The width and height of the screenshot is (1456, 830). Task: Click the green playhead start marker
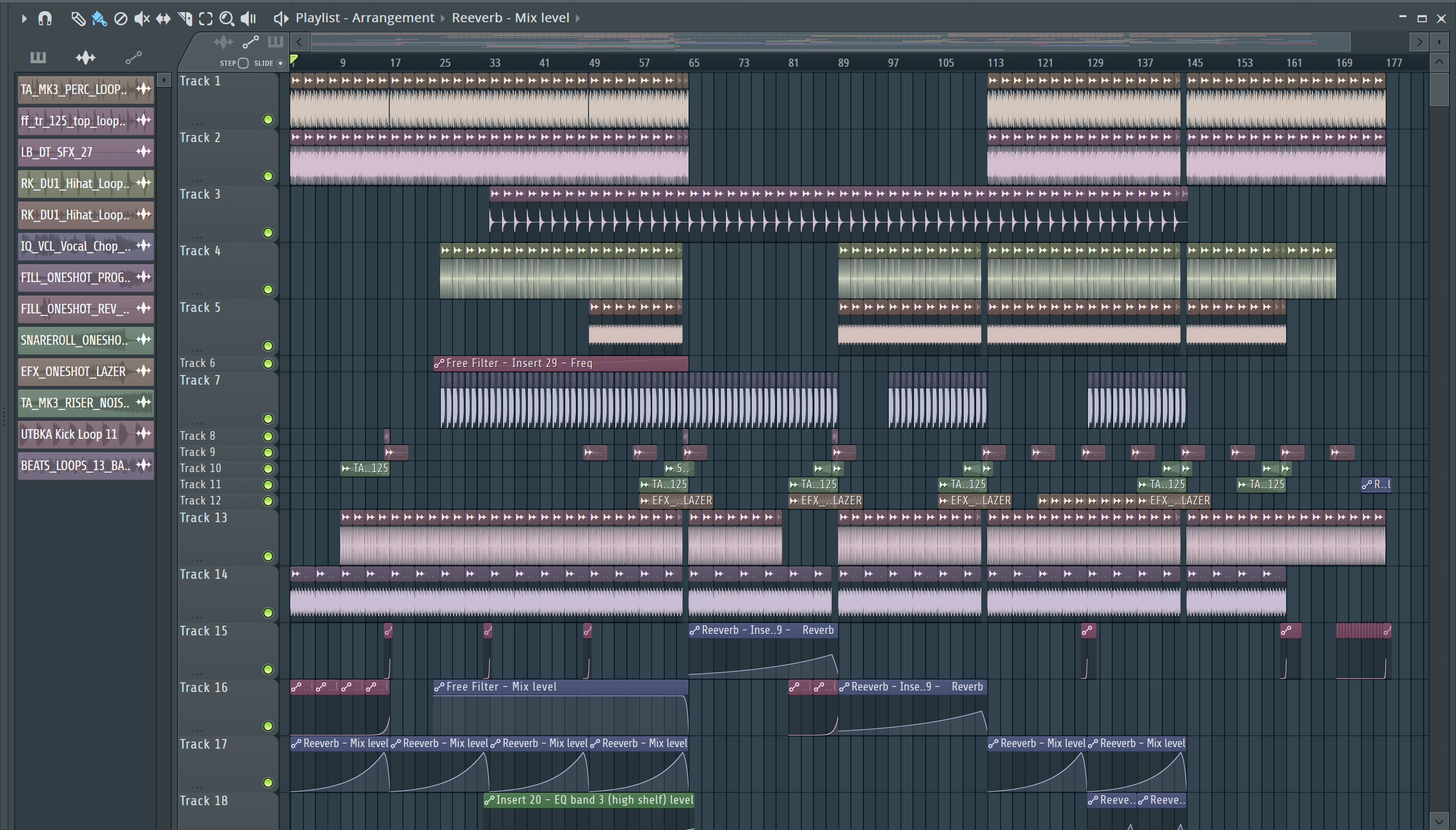coord(294,59)
